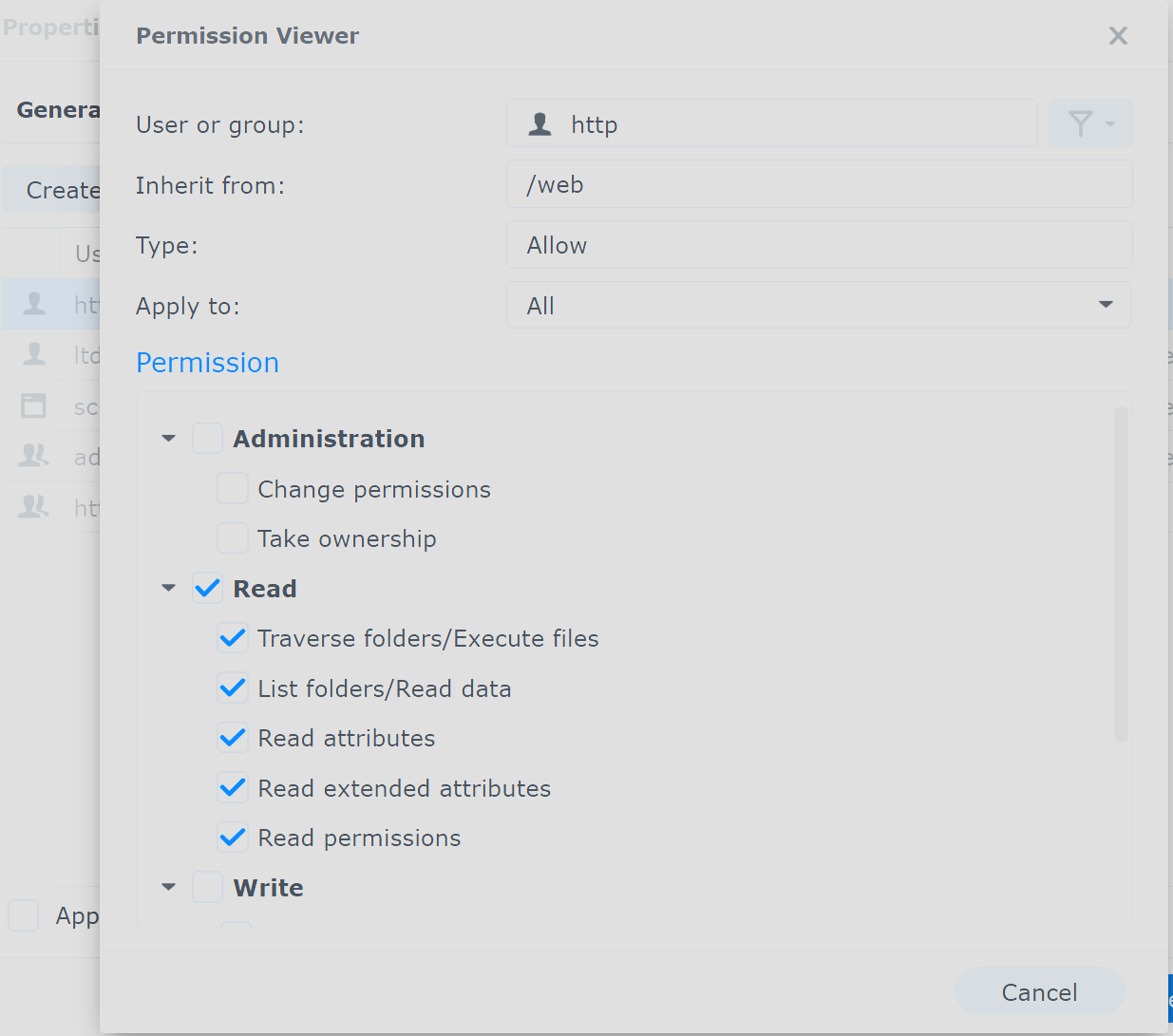Image resolution: width=1173 pixels, height=1036 pixels.
Task: Collapse the Read permissions group
Action: tap(169, 588)
